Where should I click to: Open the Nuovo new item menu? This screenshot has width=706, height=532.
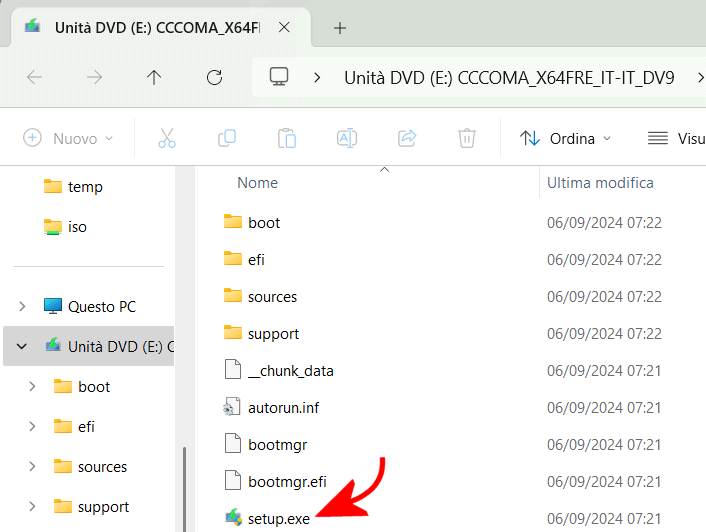pos(68,138)
